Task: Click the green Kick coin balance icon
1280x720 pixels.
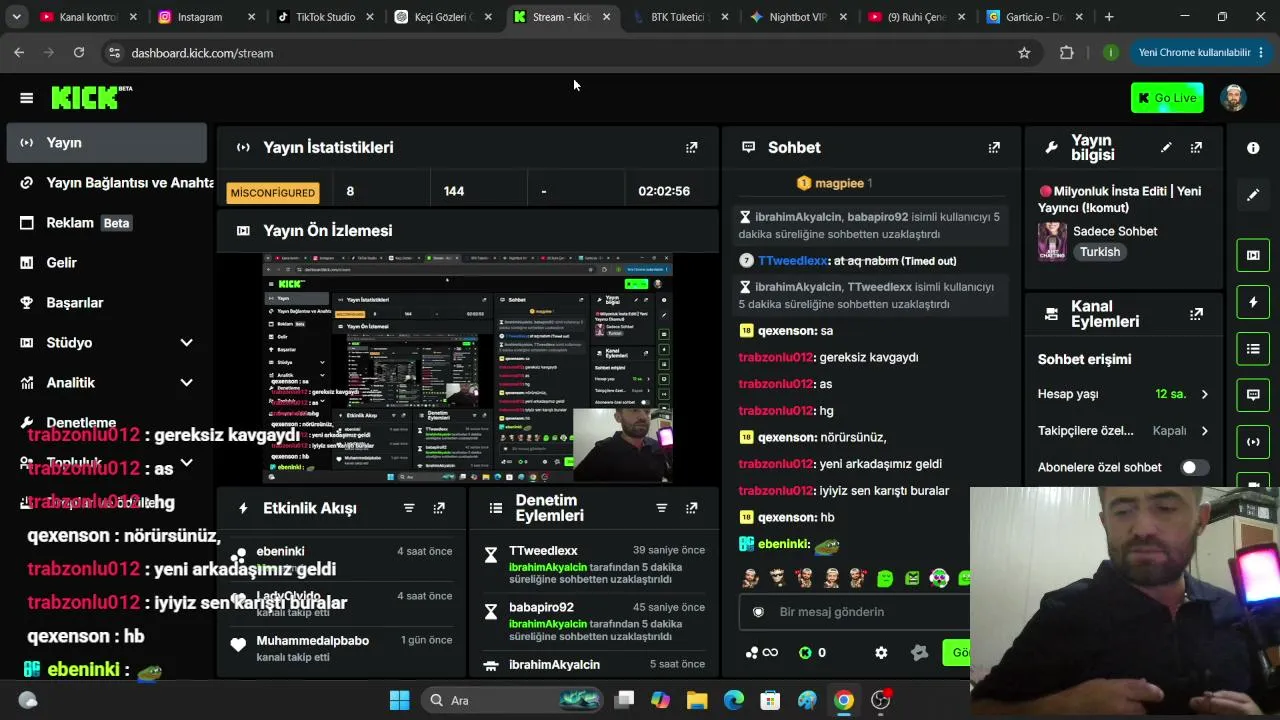Action: tap(805, 653)
